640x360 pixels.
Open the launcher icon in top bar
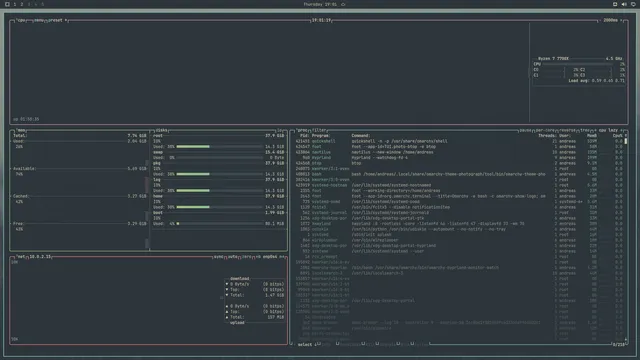[x=7, y=4]
